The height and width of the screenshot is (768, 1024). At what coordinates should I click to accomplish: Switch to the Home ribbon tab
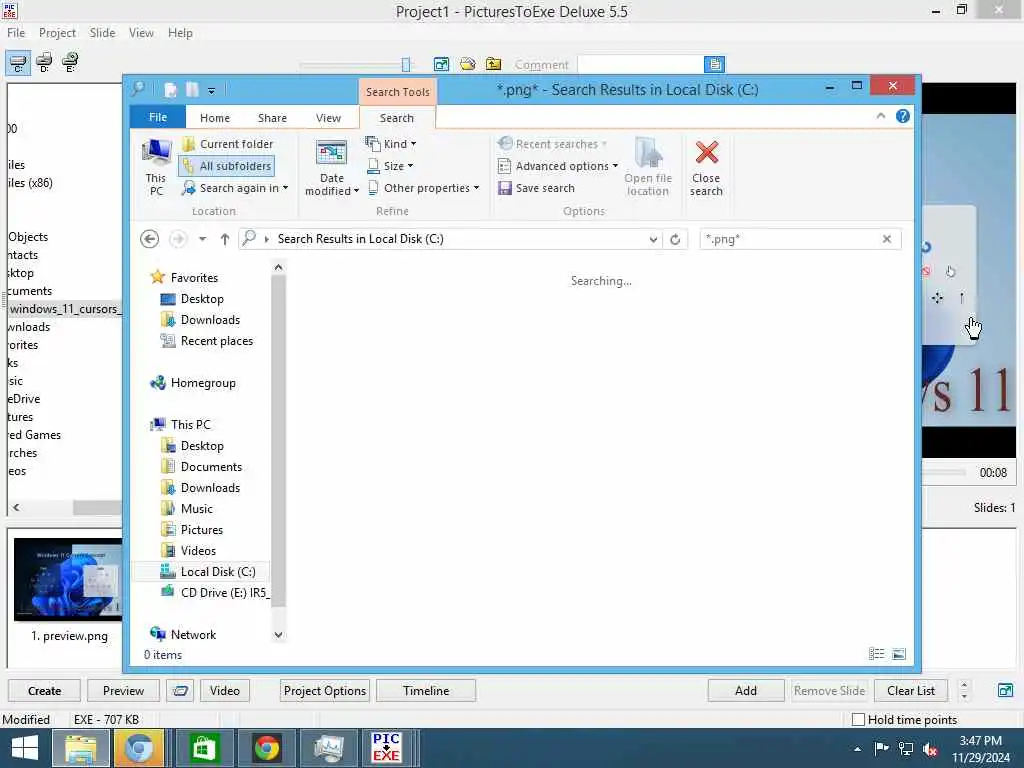pos(215,118)
